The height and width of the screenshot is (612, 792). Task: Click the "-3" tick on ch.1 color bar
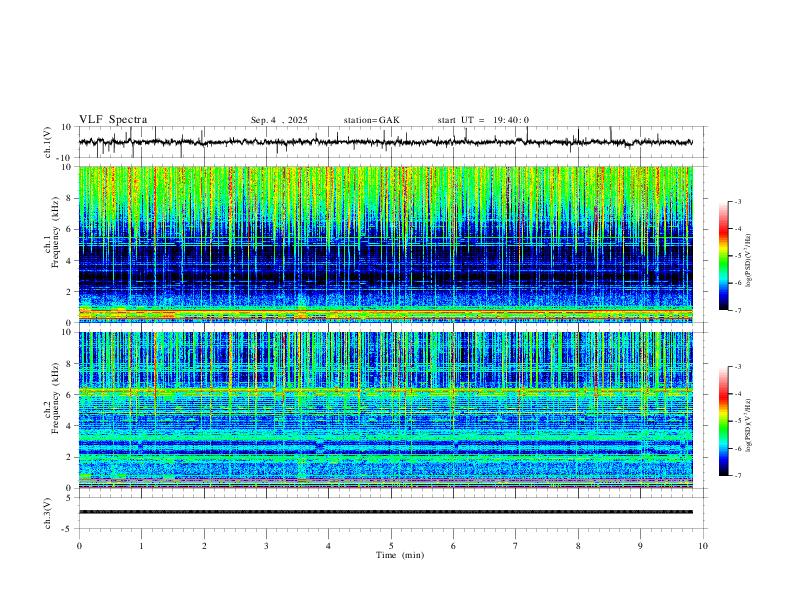(737, 202)
